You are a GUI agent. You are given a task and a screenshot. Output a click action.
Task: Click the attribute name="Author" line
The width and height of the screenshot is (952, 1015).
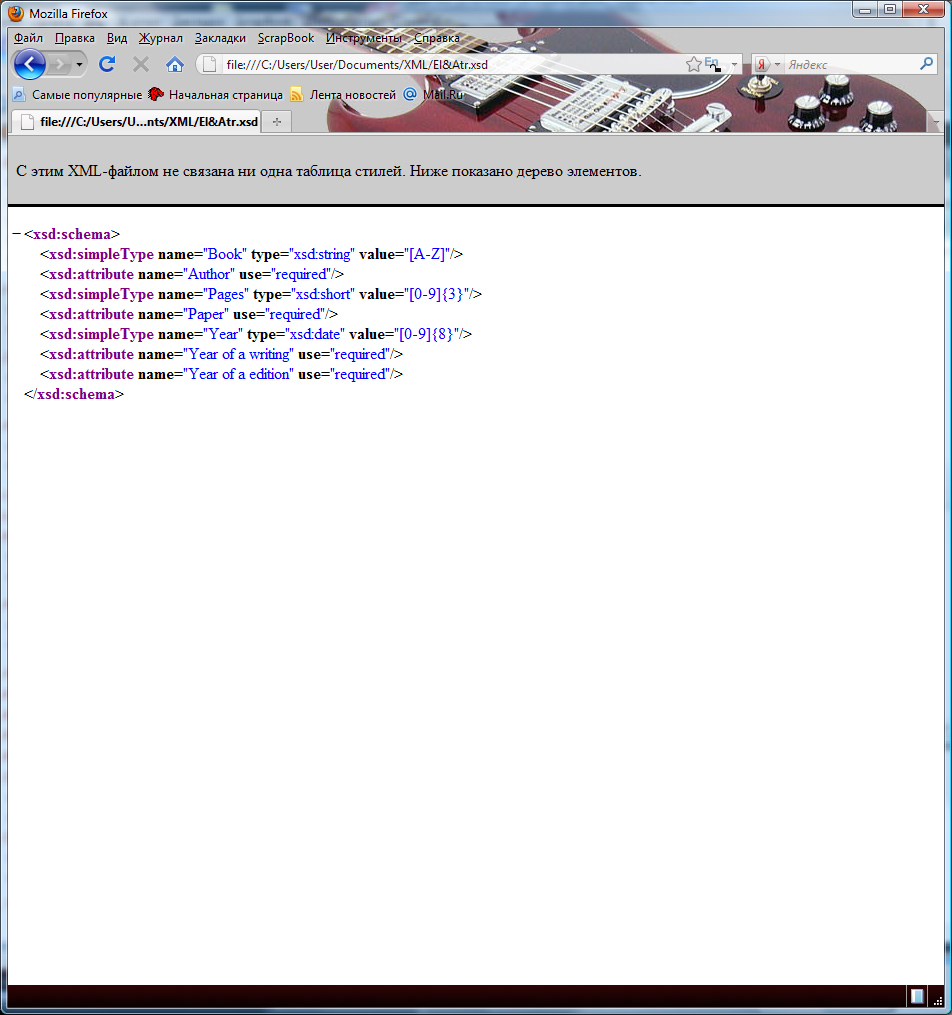coord(192,274)
